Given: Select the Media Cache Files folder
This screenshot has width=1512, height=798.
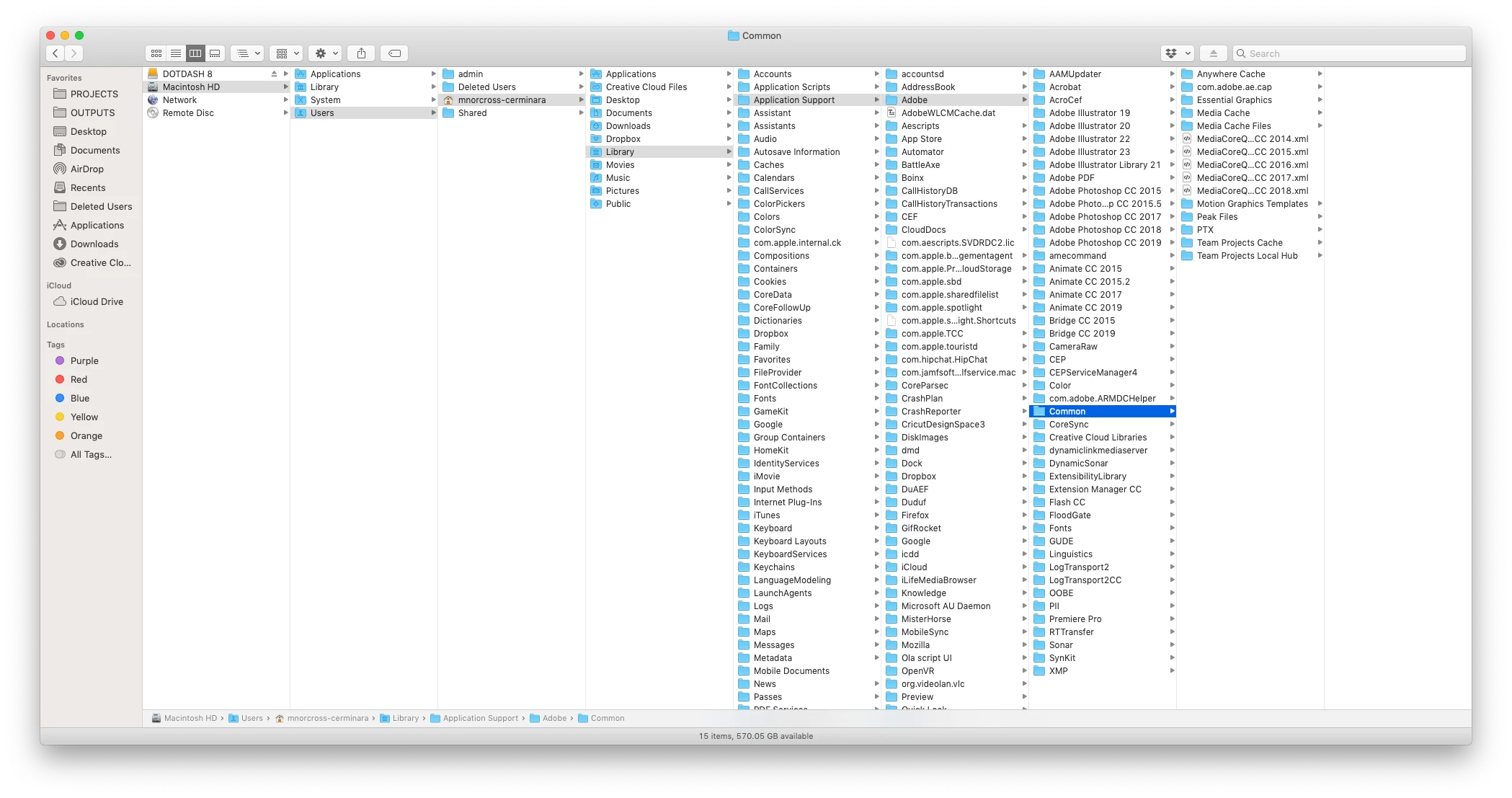Looking at the screenshot, I should coord(1233,126).
